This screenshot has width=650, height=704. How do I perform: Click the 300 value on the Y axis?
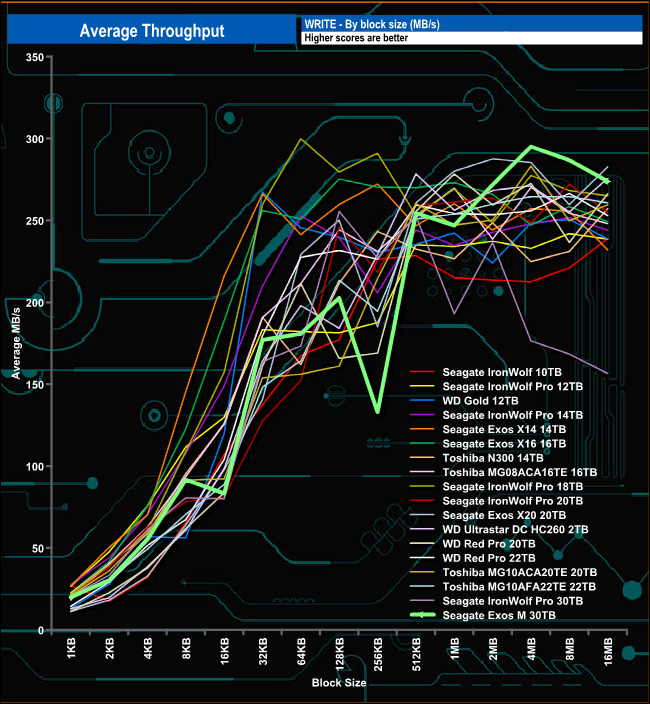click(x=35, y=139)
